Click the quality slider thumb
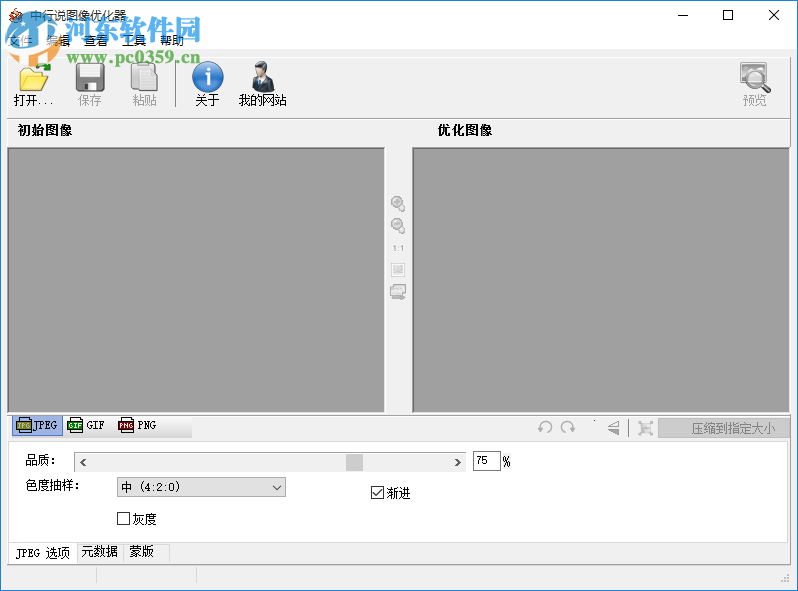Image resolution: width=798 pixels, height=591 pixels. [x=354, y=462]
